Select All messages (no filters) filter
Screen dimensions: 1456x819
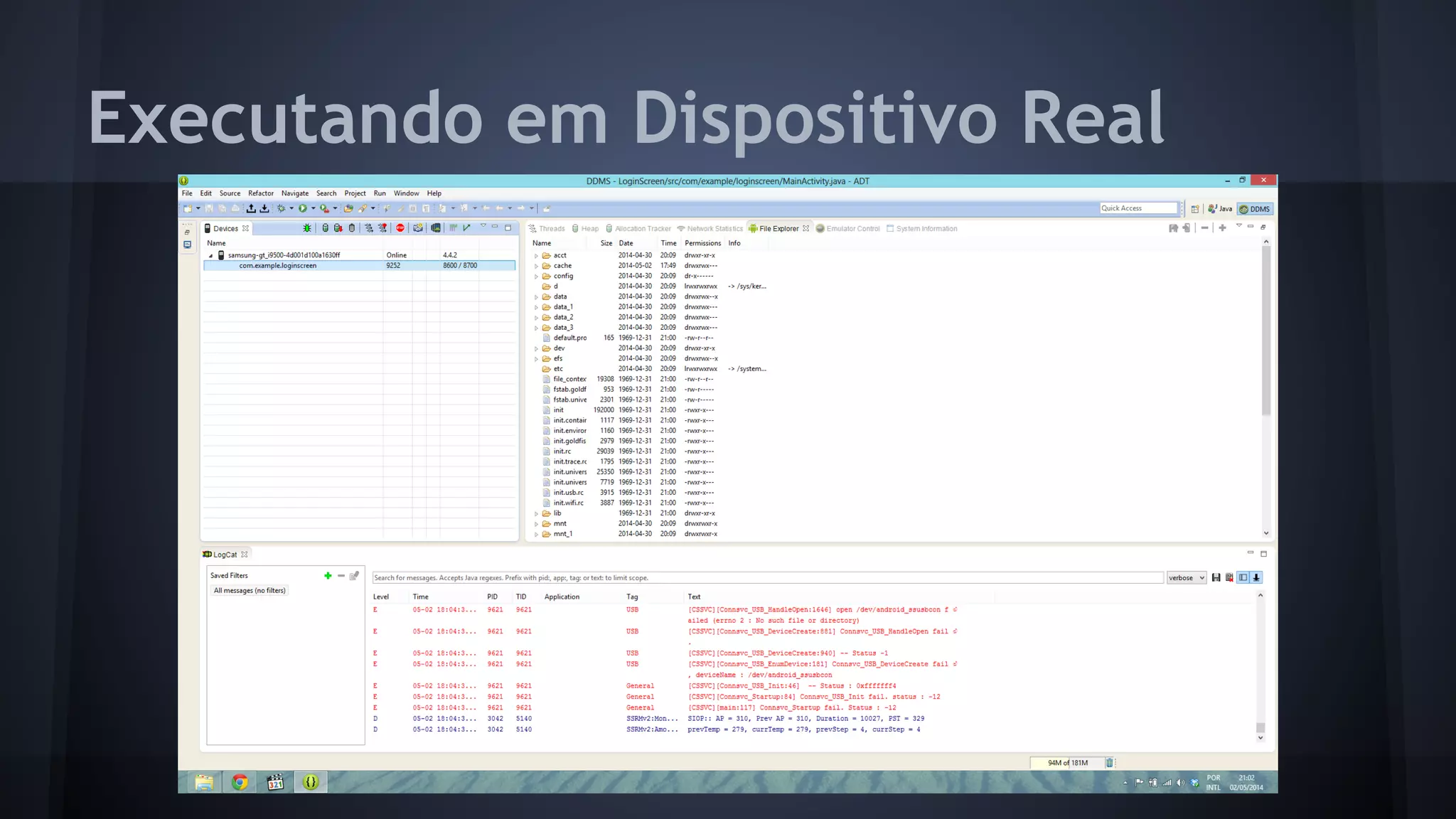(x=250, y=591)
